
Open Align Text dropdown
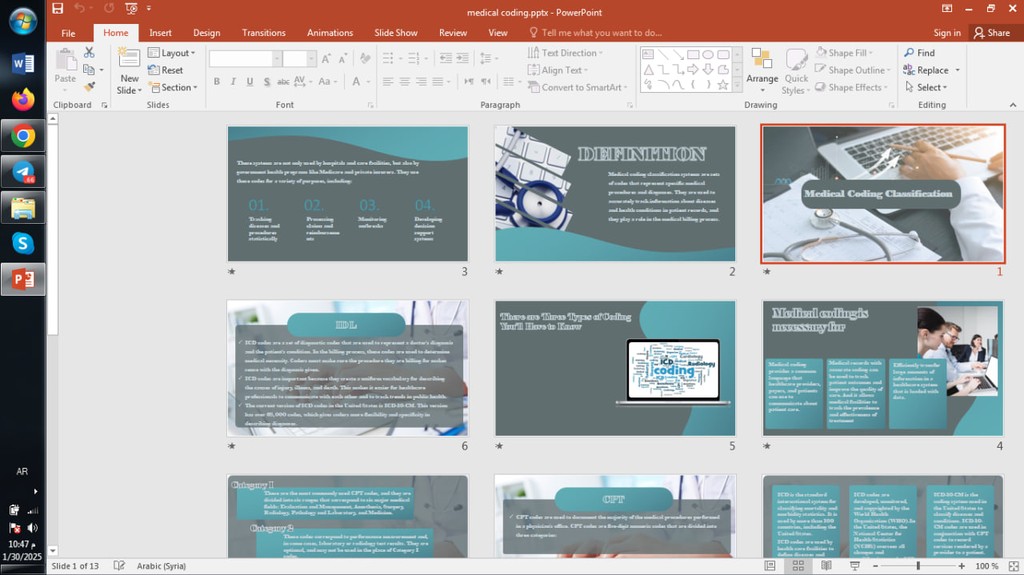click(x=558, y=70)
